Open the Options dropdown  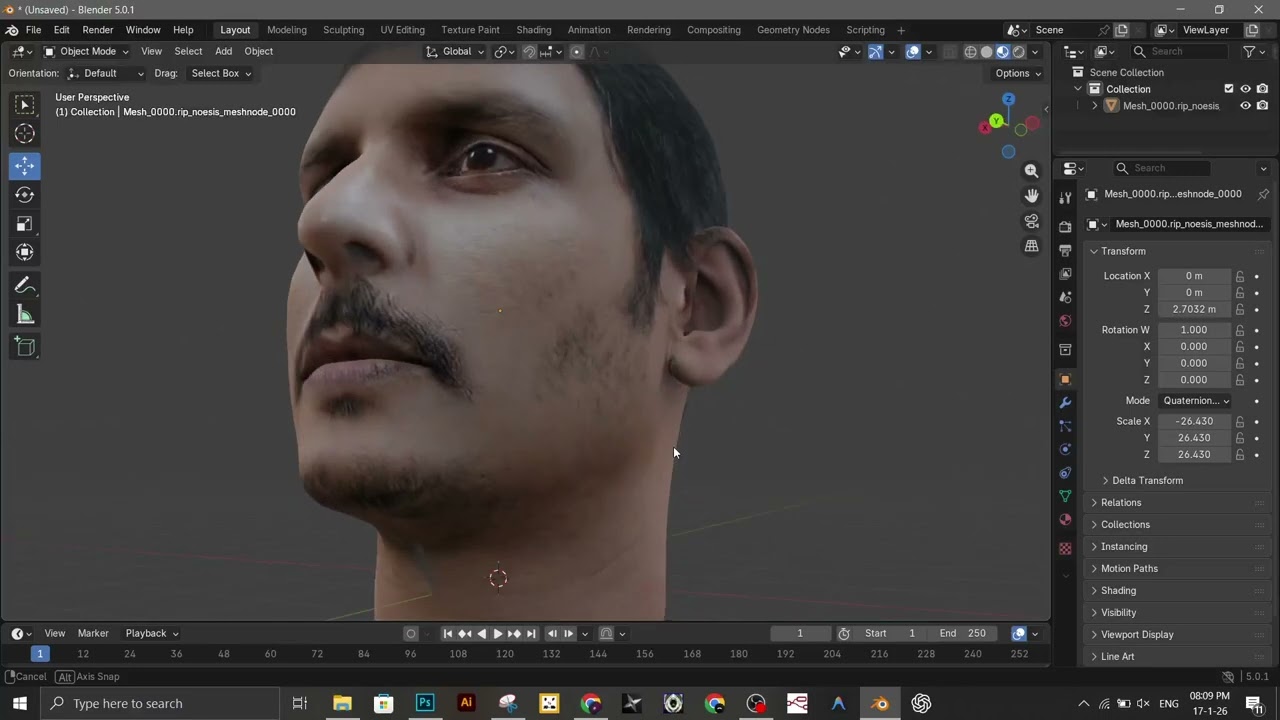(x=1018, y=73)
